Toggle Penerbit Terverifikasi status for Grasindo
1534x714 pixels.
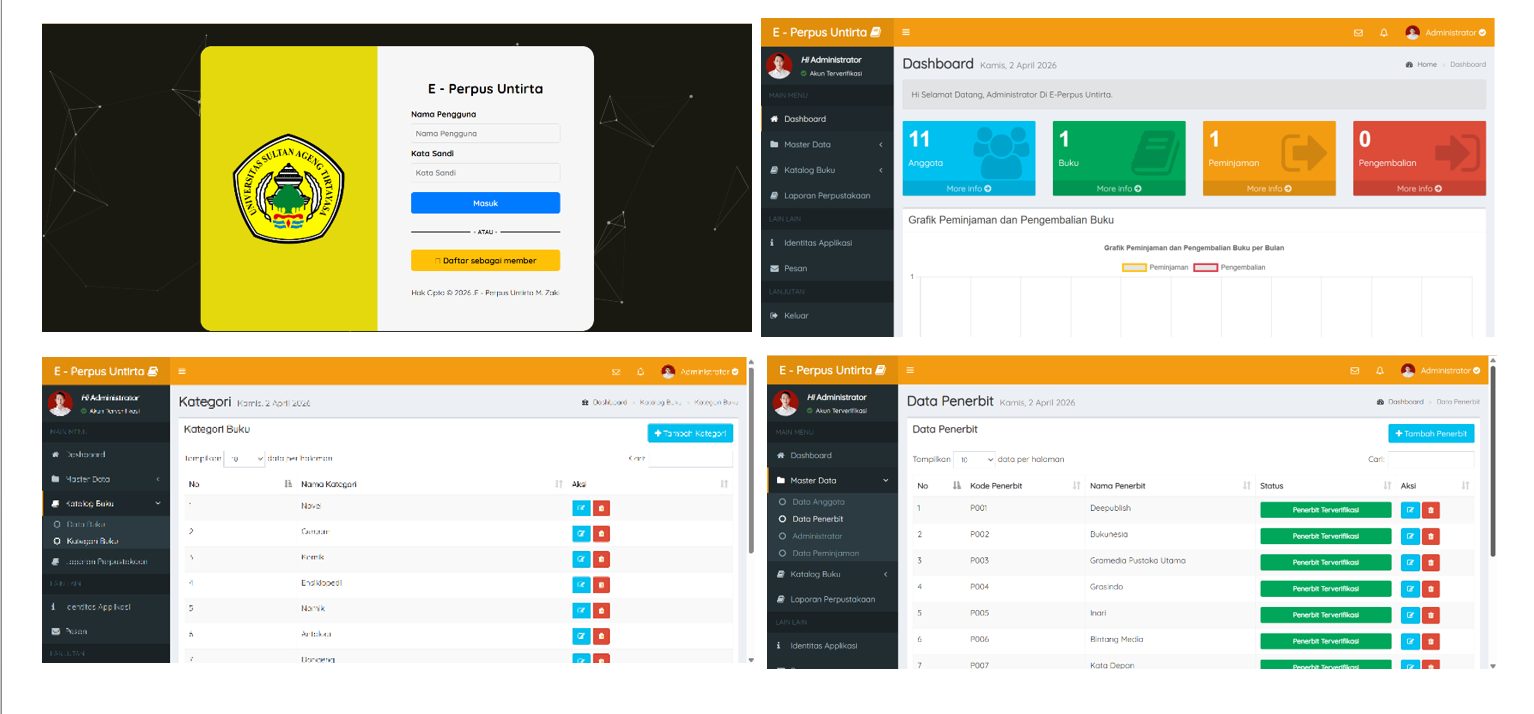[x=1325, y=589]
